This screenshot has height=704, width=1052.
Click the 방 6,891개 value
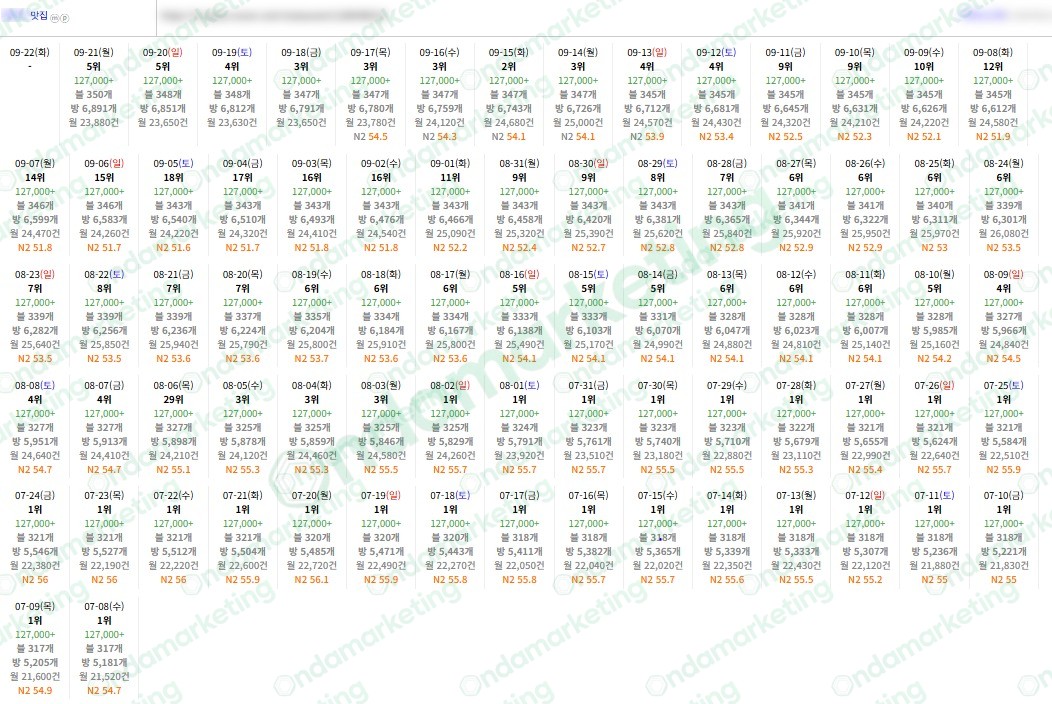pos(93,109)
